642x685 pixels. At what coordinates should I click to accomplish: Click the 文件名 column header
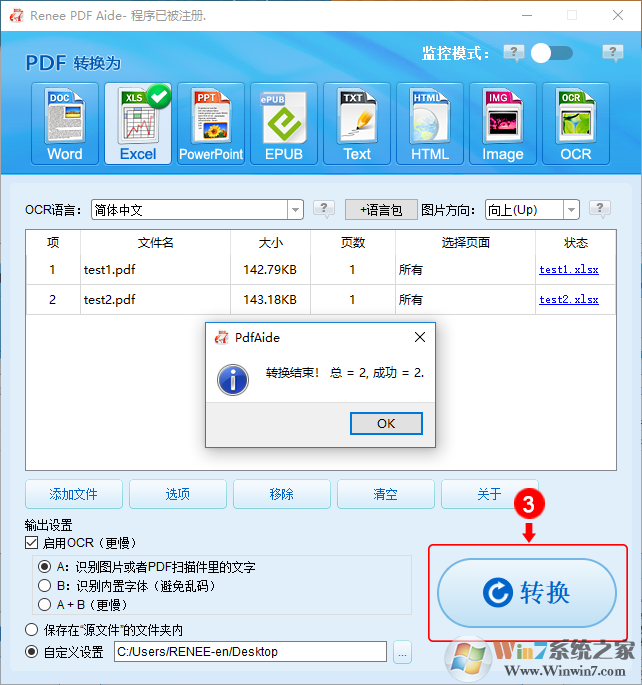[155, 242]
